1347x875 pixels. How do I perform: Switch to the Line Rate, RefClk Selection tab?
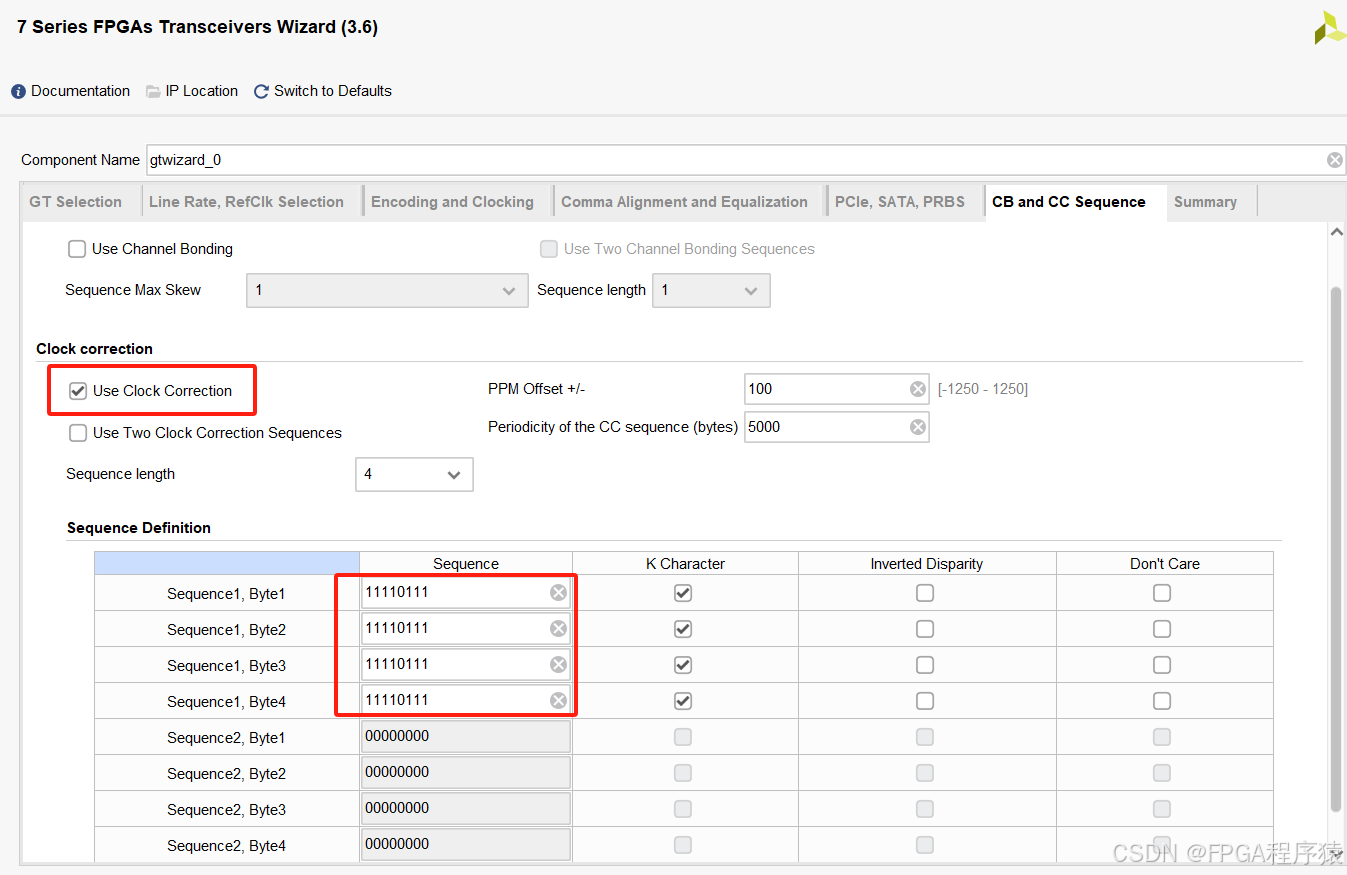[247, 202]
